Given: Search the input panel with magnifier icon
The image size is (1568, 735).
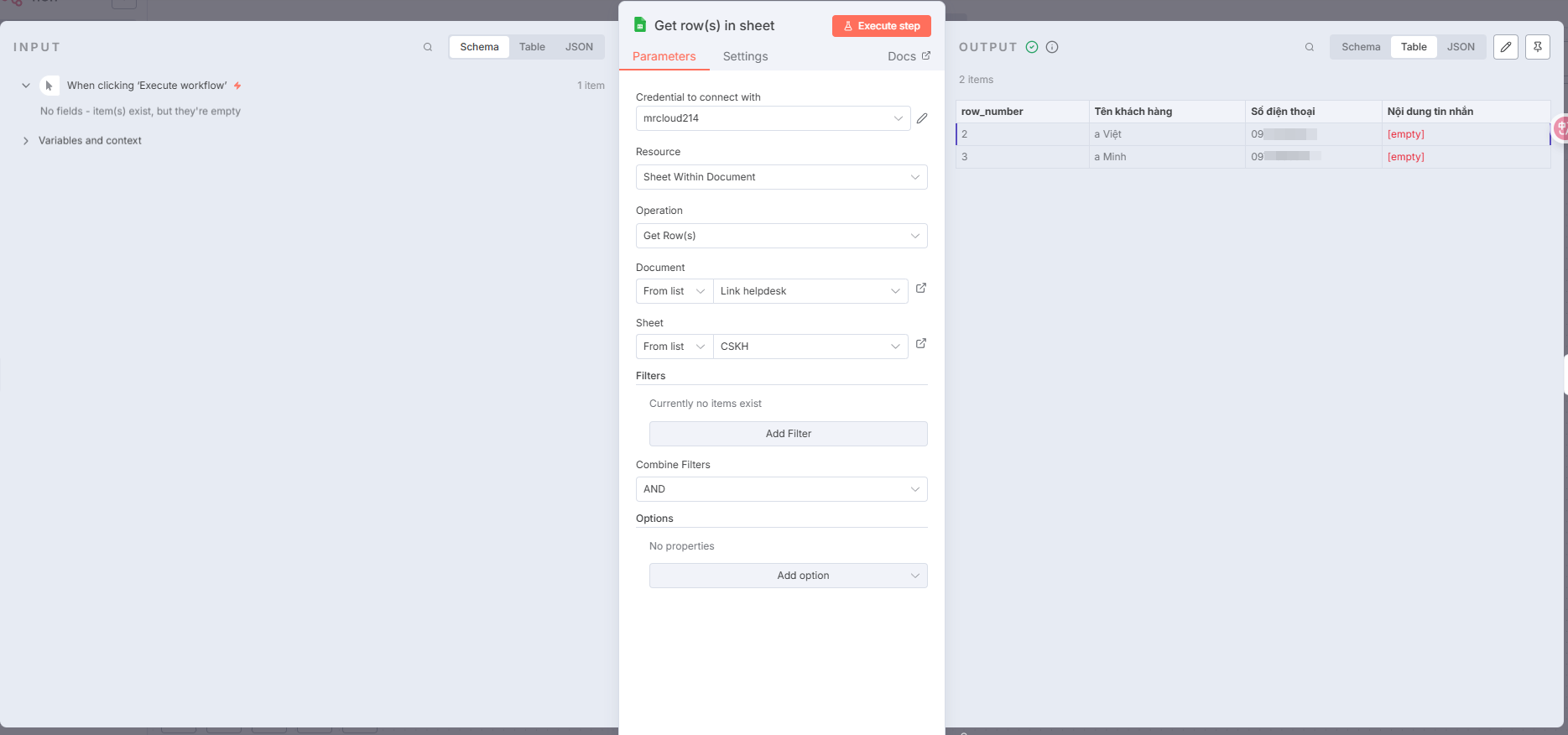Looking at the screenshot, I should [428, 47].
